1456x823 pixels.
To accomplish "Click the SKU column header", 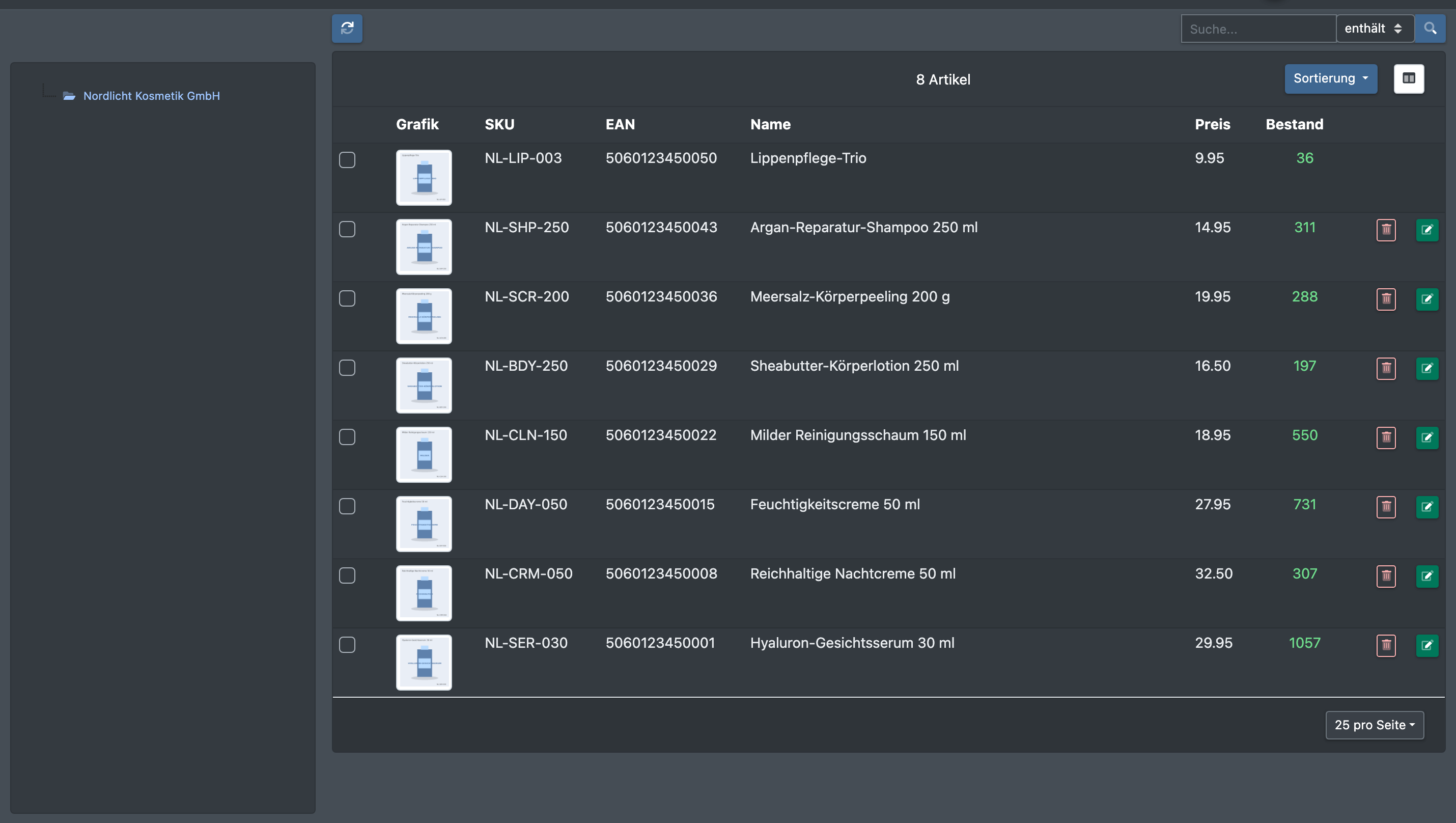I will (x=499, y=124).
